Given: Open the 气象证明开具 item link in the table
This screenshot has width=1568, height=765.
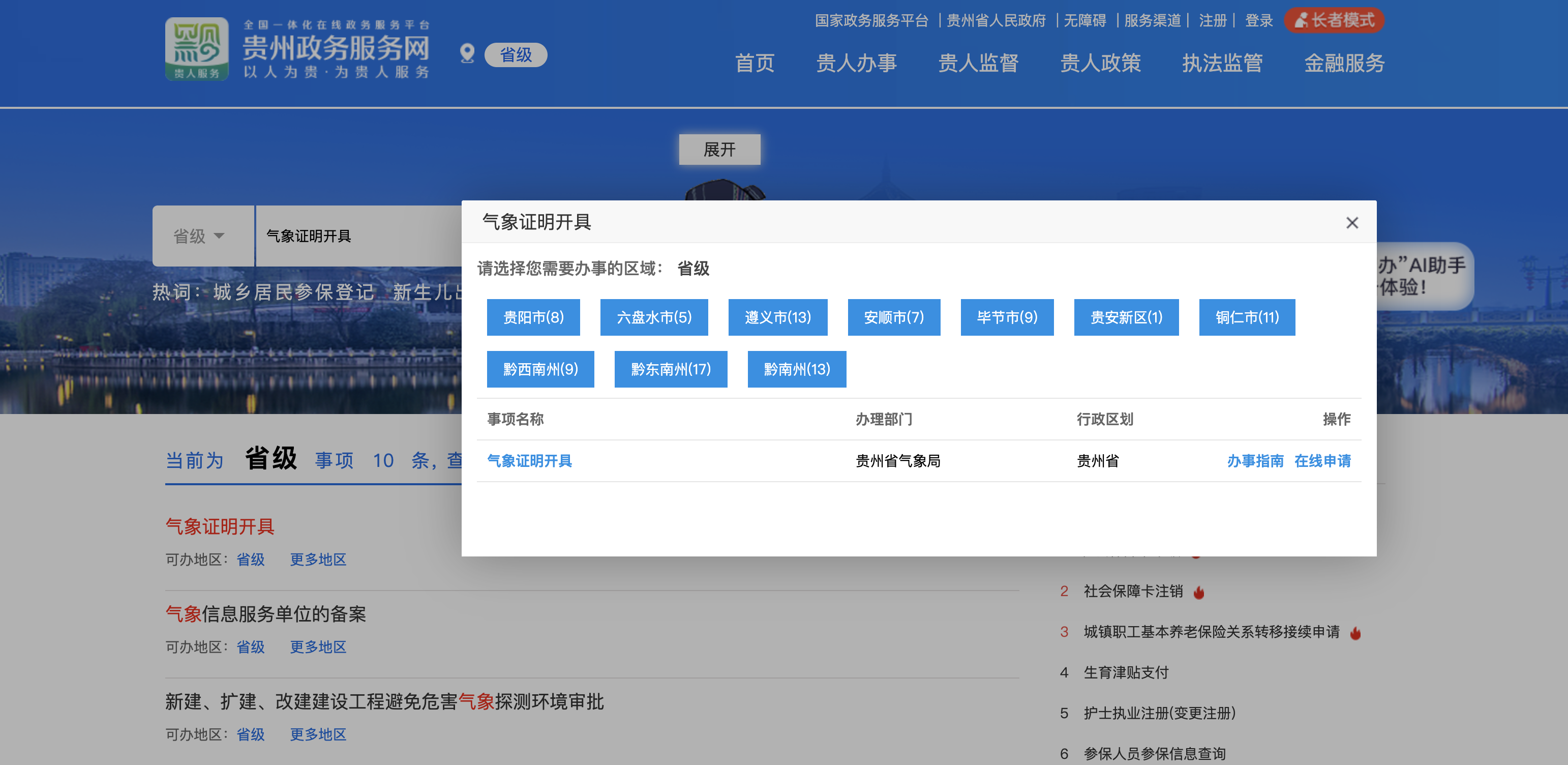Looking at the screenshot, I should 530,461.
